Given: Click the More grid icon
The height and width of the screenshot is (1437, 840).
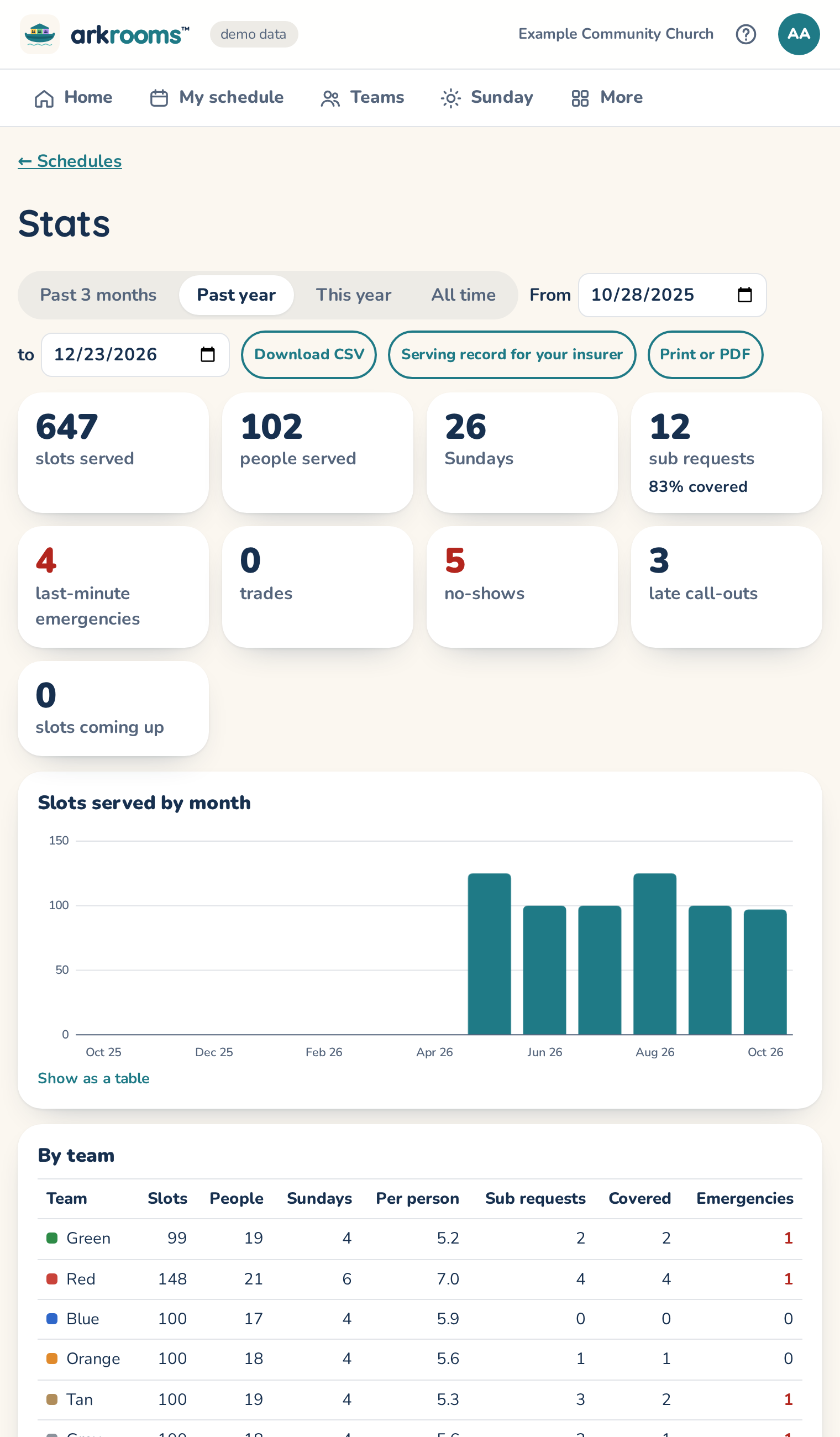Looking at the screenshot, I should [580, 98].
